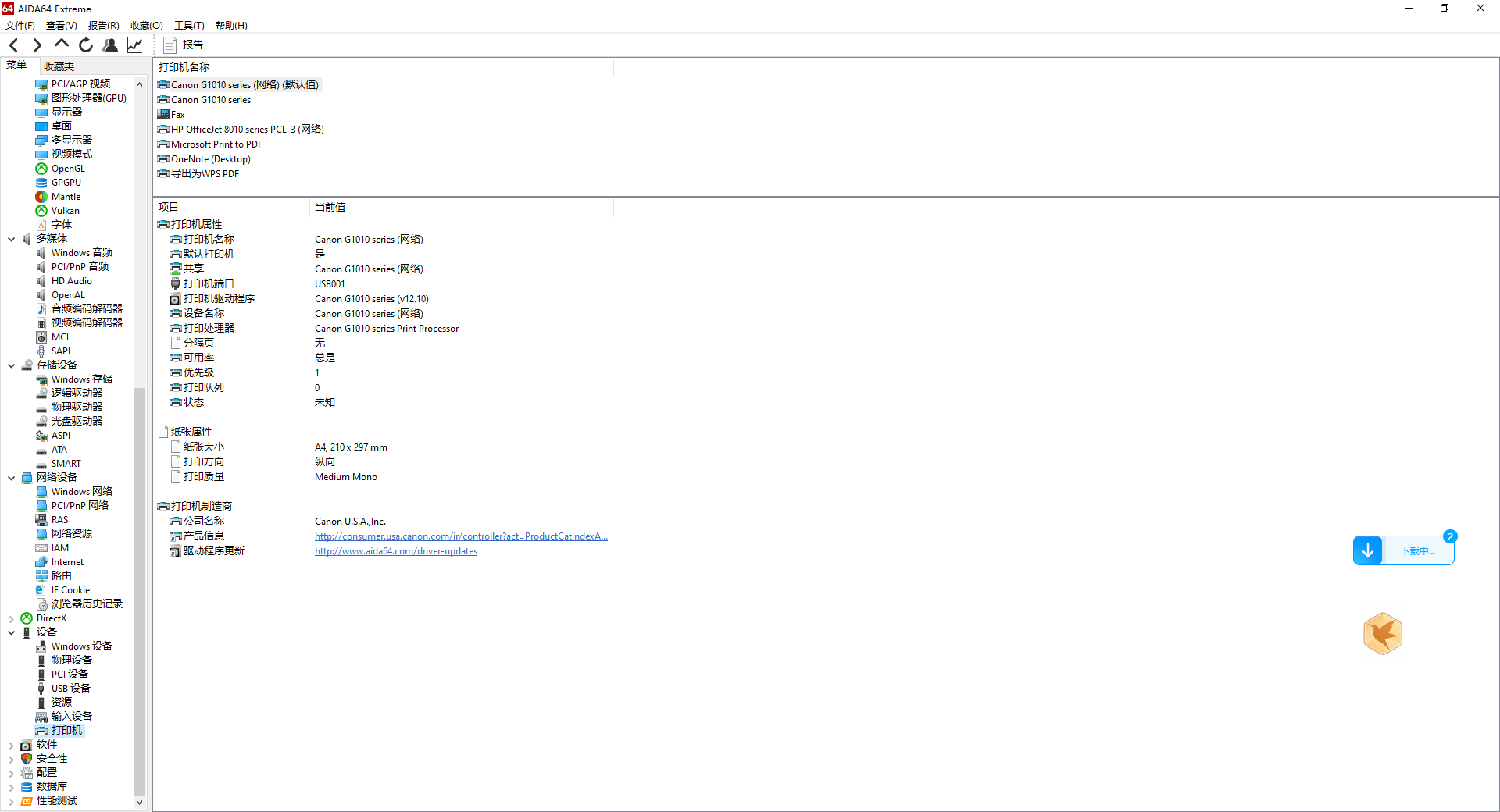Click the orange bird floating widget
Viewport: 1500px width, 812px height.
coord(1382,633)
